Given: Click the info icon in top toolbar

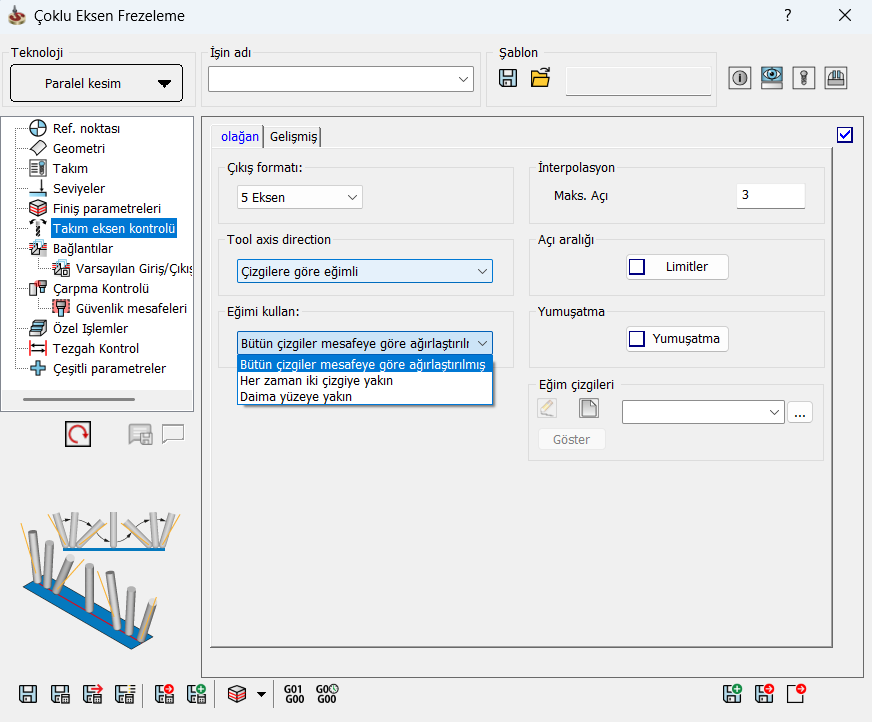Looking at the screenshot, I should click(740, 79).
